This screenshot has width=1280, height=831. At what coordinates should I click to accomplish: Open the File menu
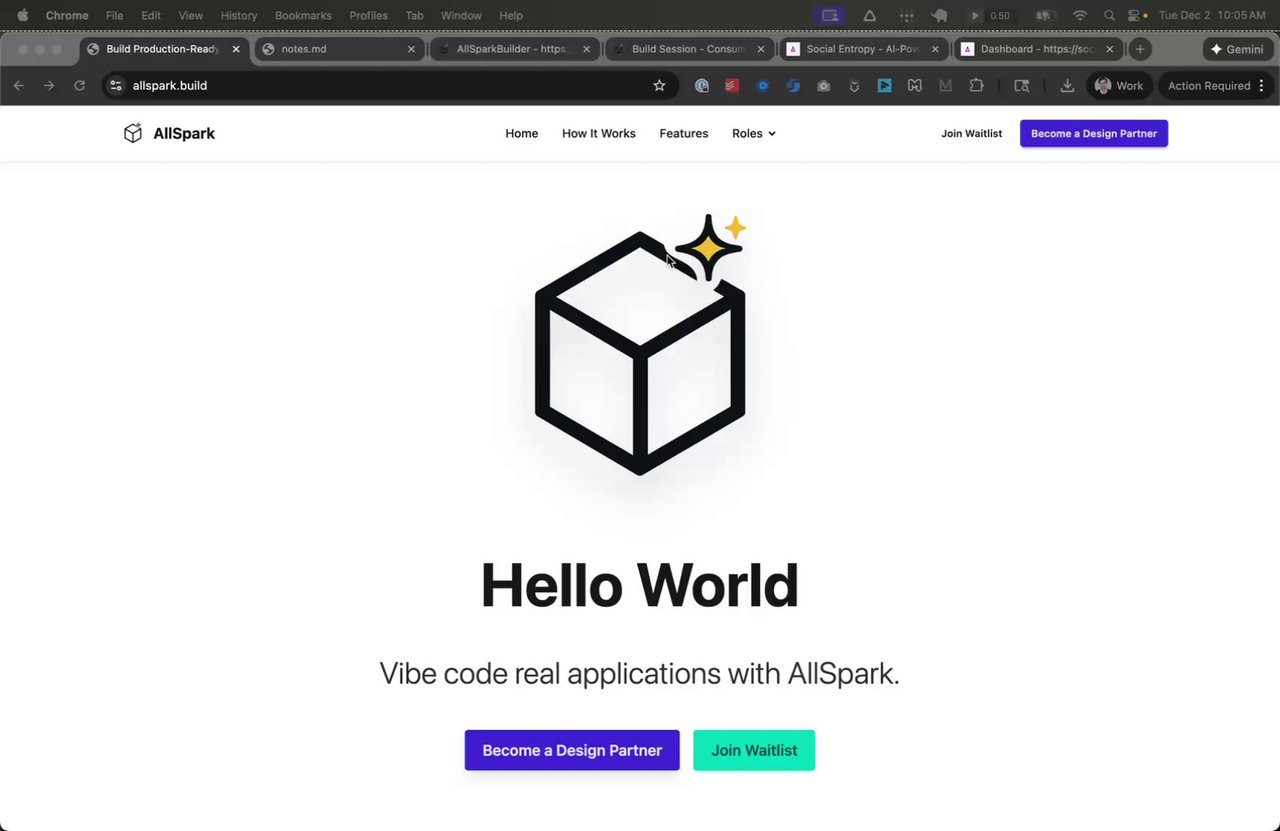pyautogui.click(x=114, y=15)
